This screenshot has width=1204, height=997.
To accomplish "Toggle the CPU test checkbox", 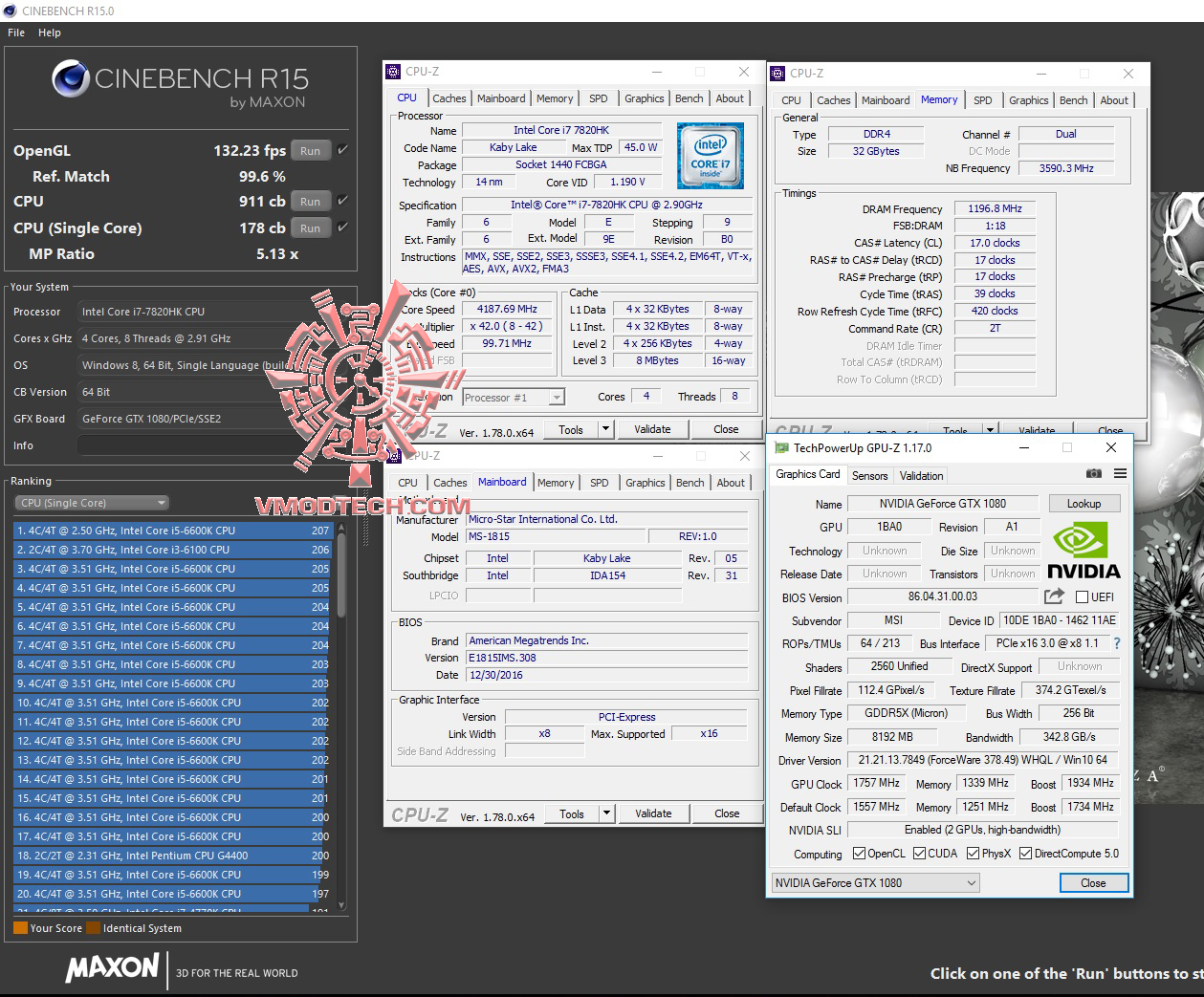I will pos(342,201).
